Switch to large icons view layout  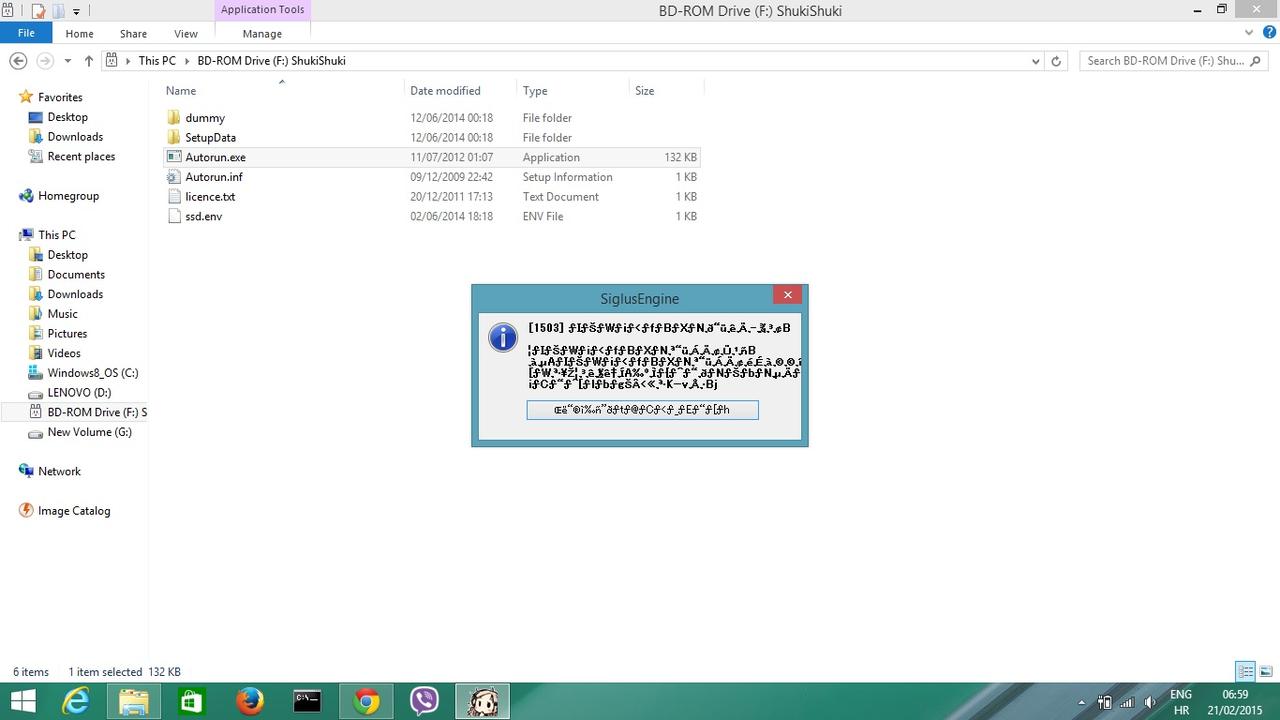coord(1266,672)
